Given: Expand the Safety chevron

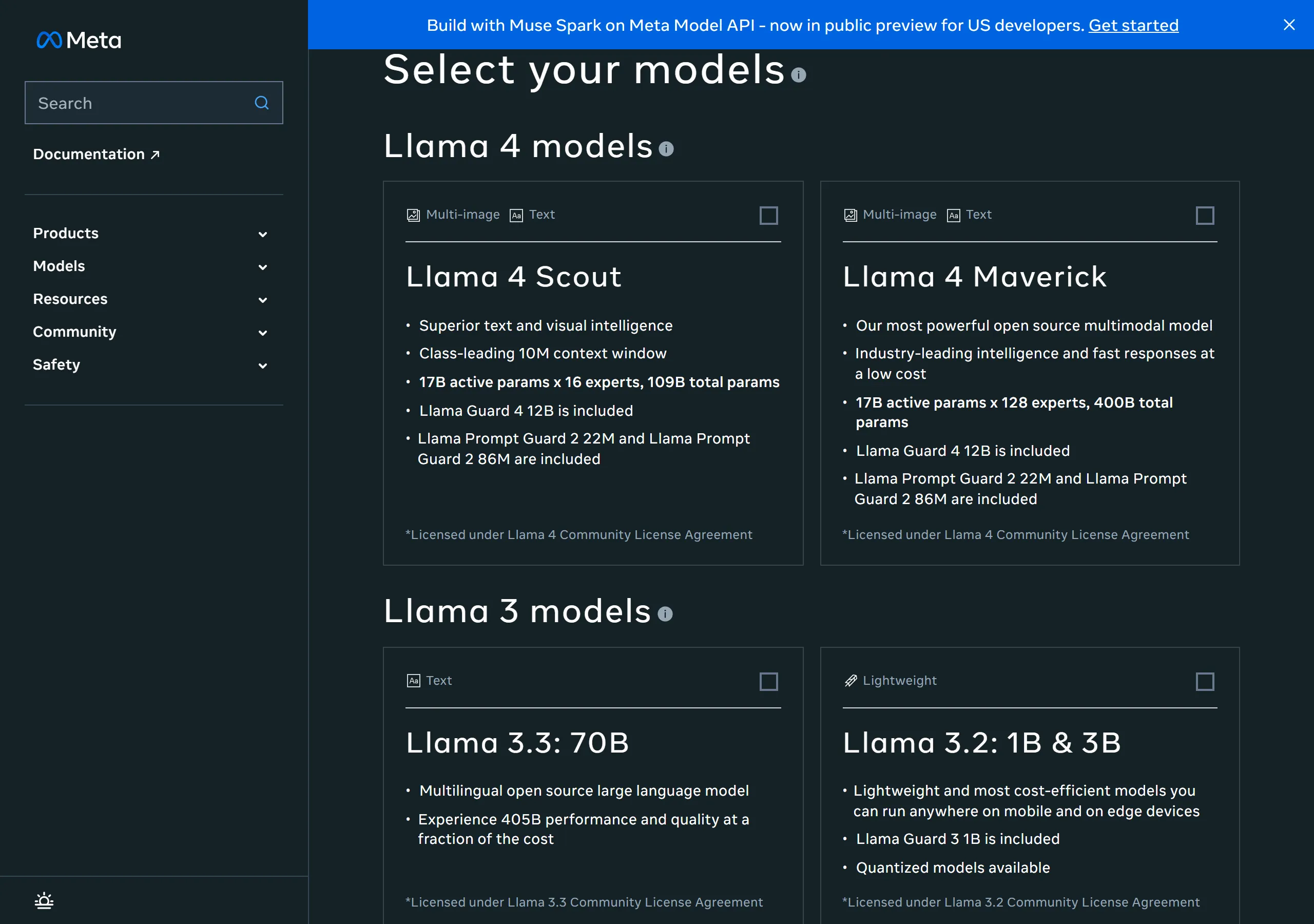Looking at the screenshot, I should 263,365.
